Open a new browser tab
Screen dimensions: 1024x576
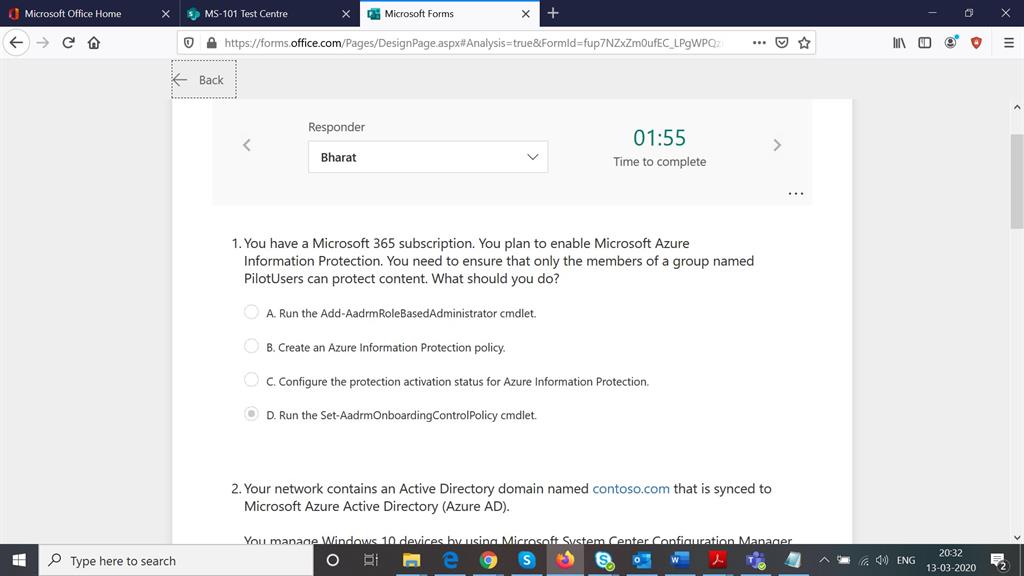553,13
